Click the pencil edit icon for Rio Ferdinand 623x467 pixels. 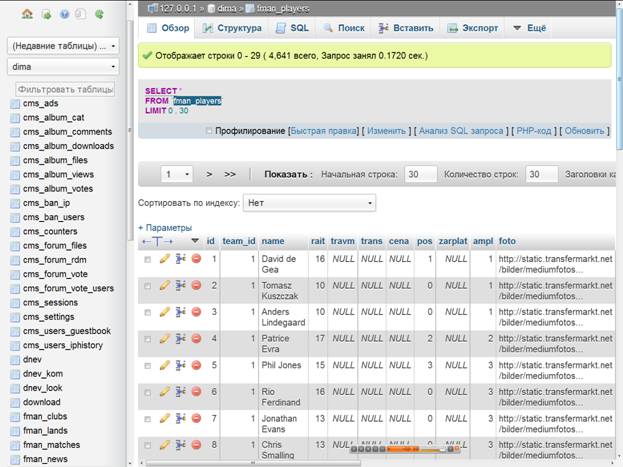[x=165, y=391]
